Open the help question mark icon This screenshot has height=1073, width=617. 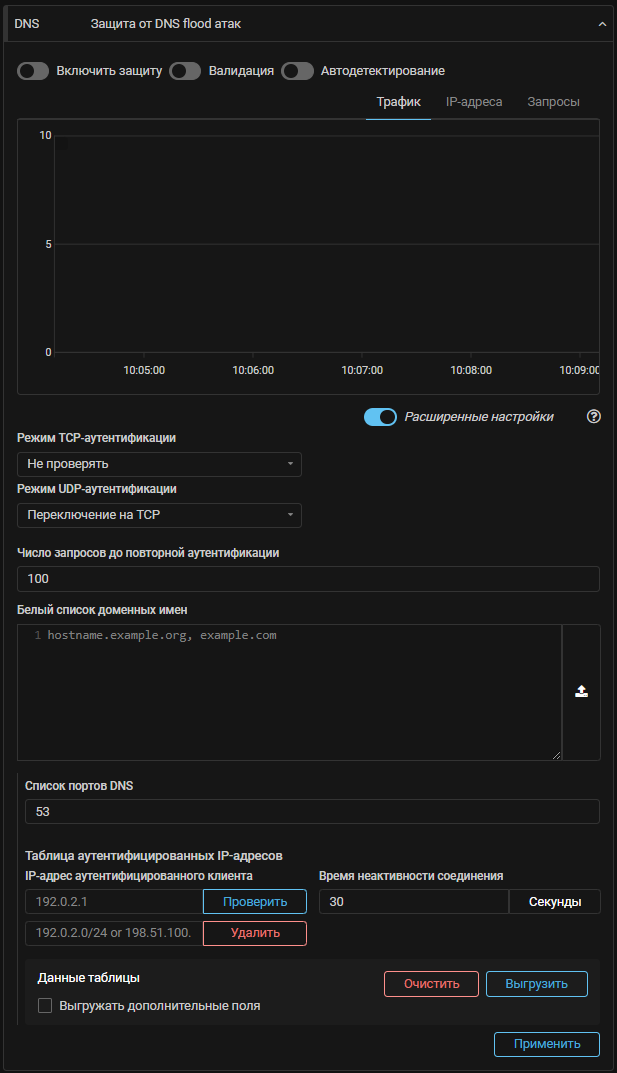[593, 417]
